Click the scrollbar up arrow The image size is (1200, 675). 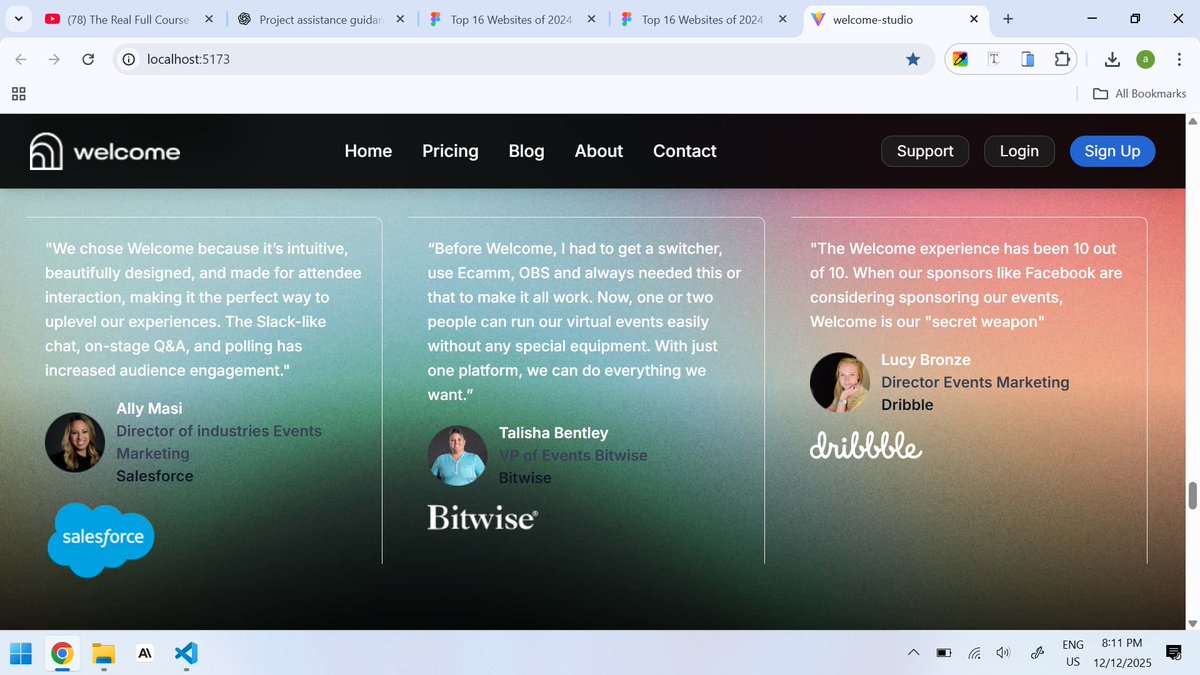tap(1191, 121)
